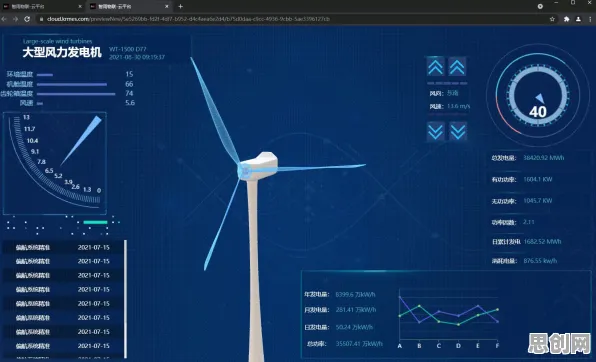Click the site lock icon in address bar
This screenshot has height=362, width=596.
click(42, 19)
